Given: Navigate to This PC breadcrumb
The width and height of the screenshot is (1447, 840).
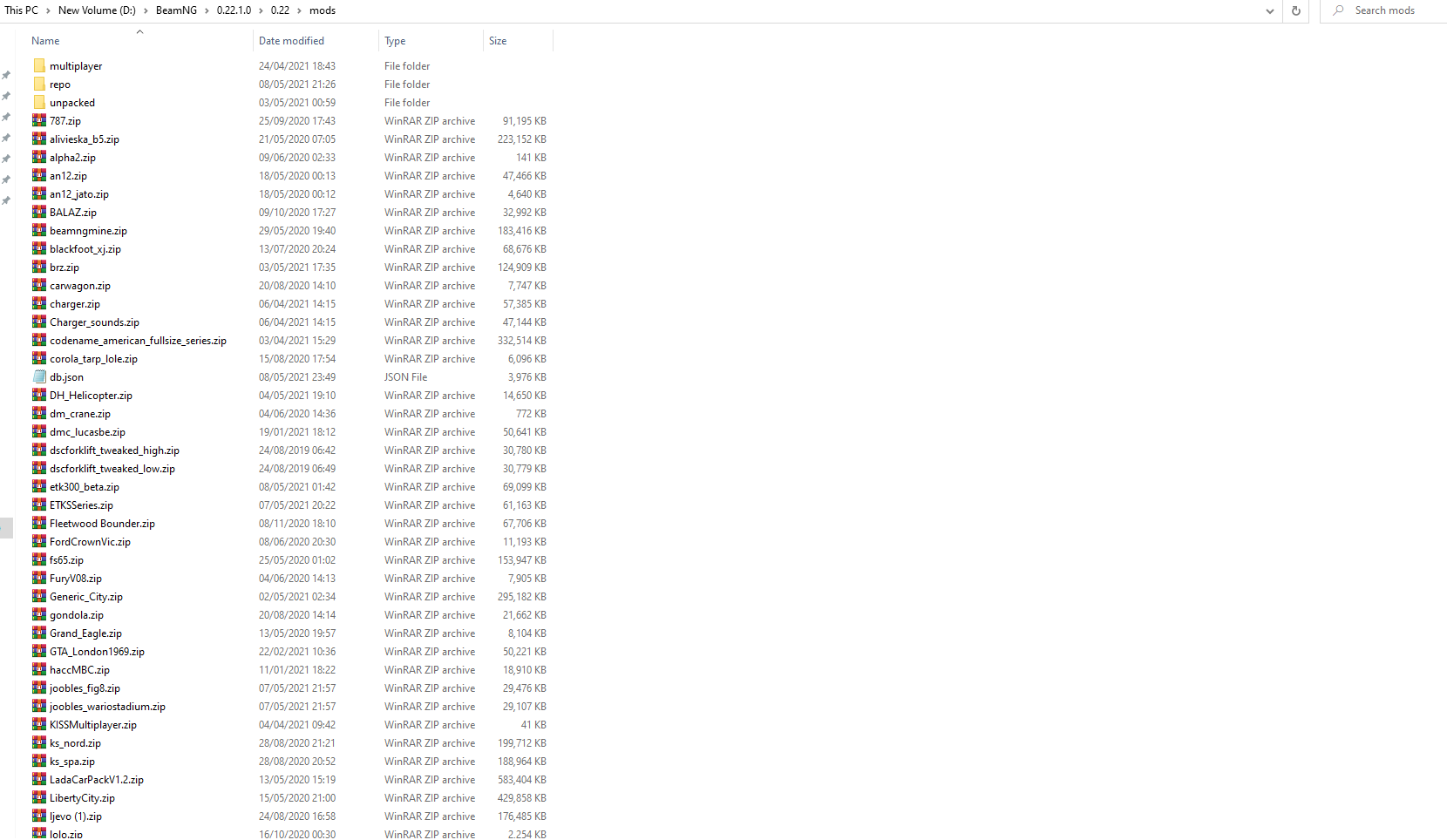Looking at the screenshot, I should click(22, 10).
